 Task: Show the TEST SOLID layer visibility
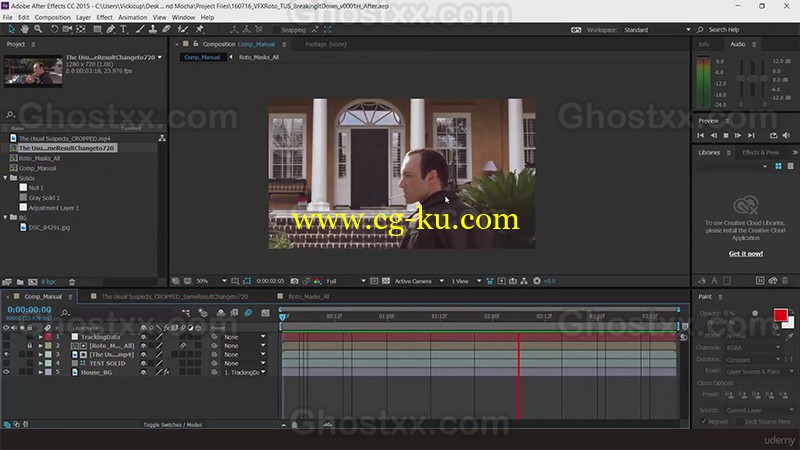click(x=6, y=363)
